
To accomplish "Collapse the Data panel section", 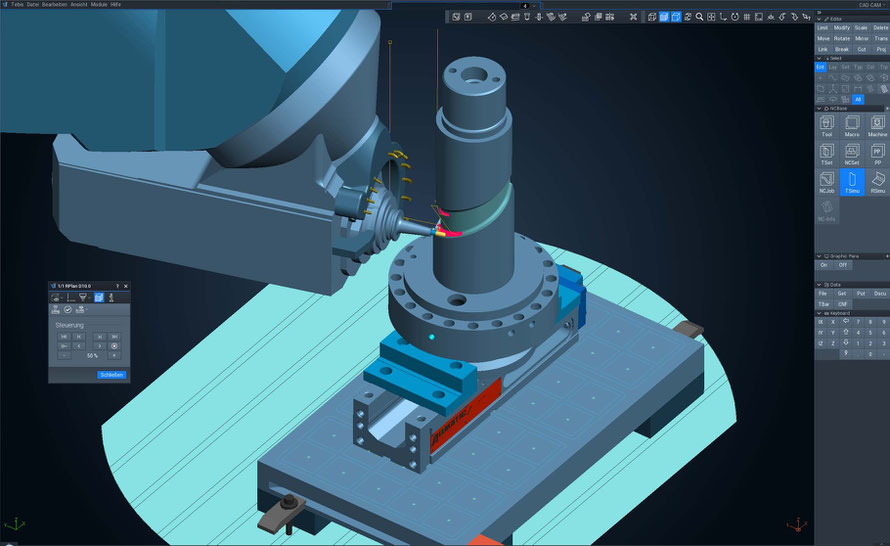I will 819,285.
